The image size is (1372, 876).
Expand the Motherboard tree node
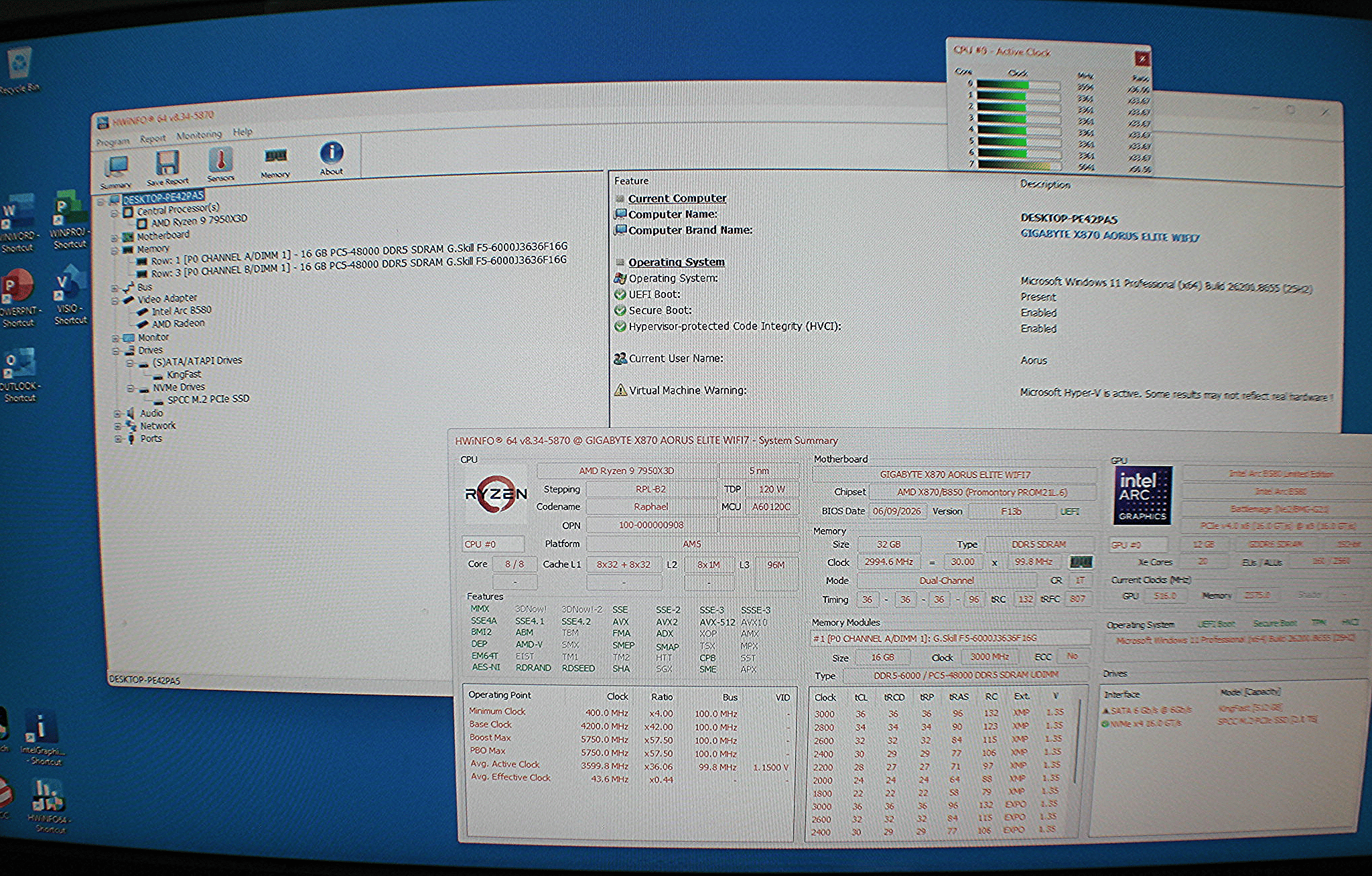click(x=115, y=237)
